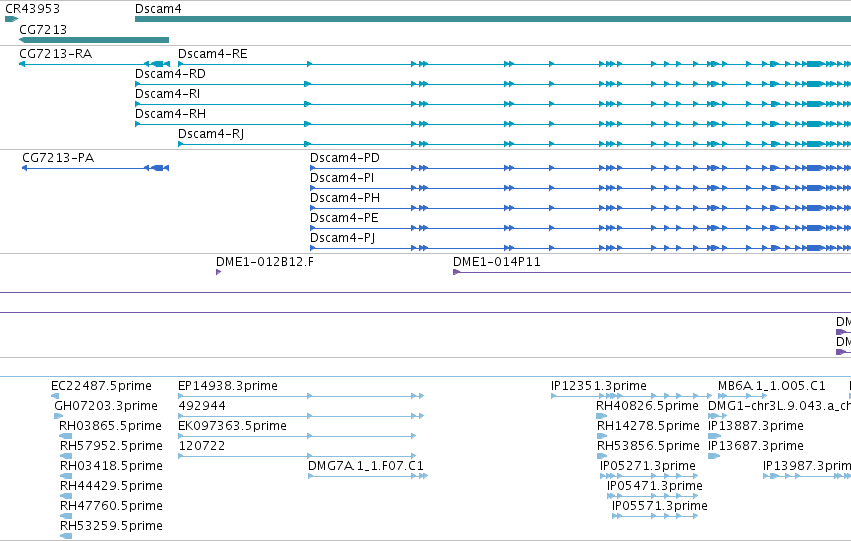
Task: Click the IP13887.3prime EST label
Action: coord(755,426)
